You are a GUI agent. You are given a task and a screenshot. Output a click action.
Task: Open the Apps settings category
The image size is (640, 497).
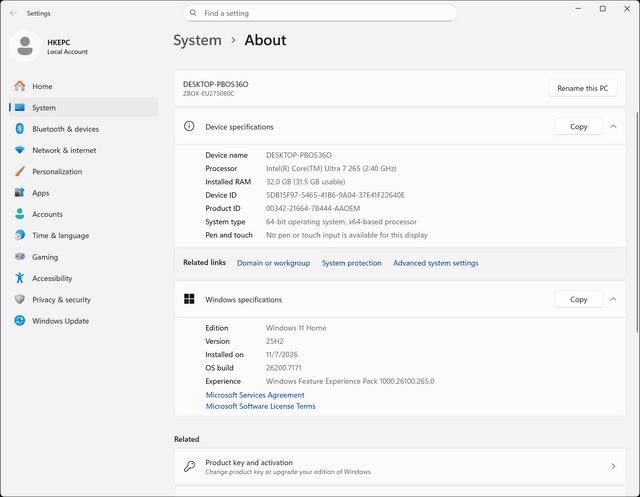pyautogui.click(x=83, y=193)
